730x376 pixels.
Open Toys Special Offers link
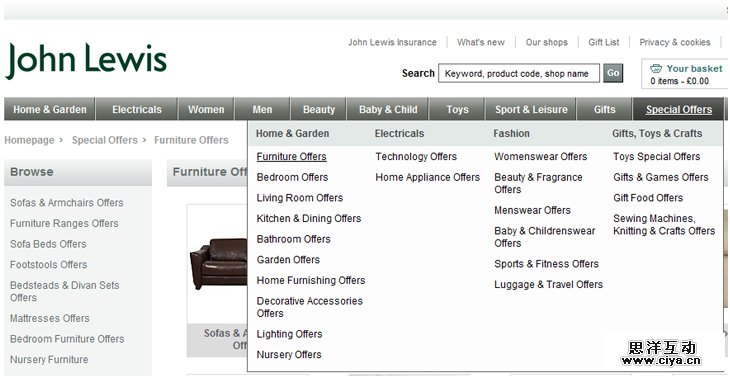point(656,157)
